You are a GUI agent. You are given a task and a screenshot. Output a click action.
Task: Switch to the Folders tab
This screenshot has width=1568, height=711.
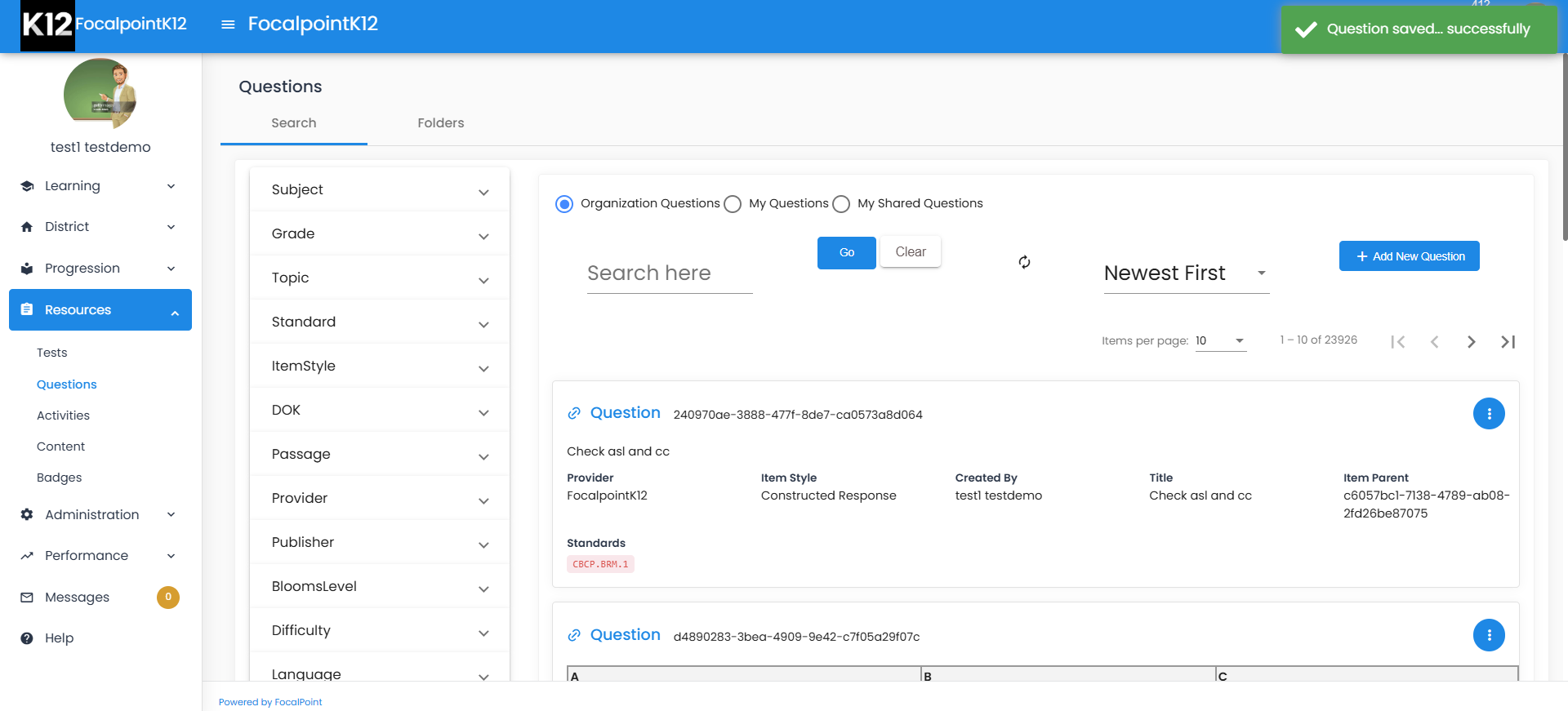point(440,123)
